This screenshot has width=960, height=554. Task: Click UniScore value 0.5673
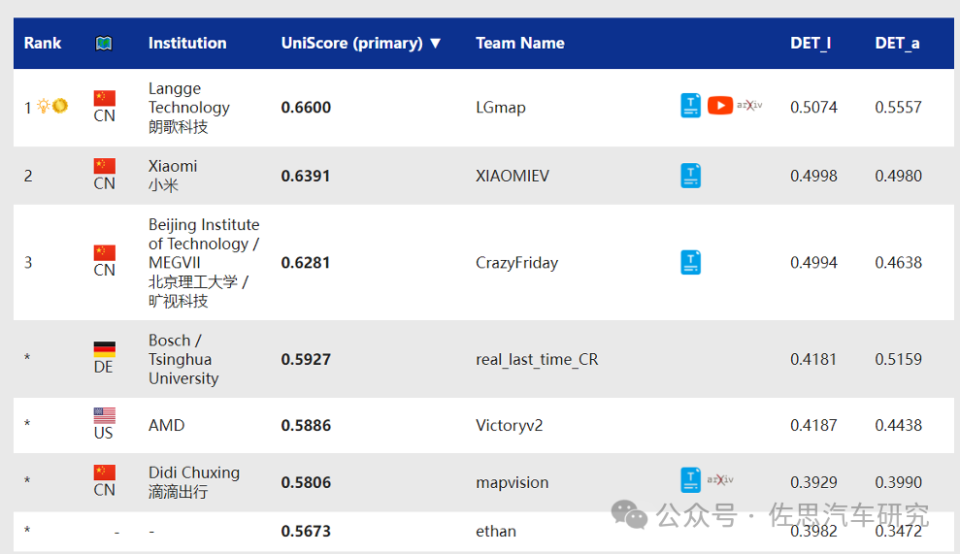[x=306, y=531]
